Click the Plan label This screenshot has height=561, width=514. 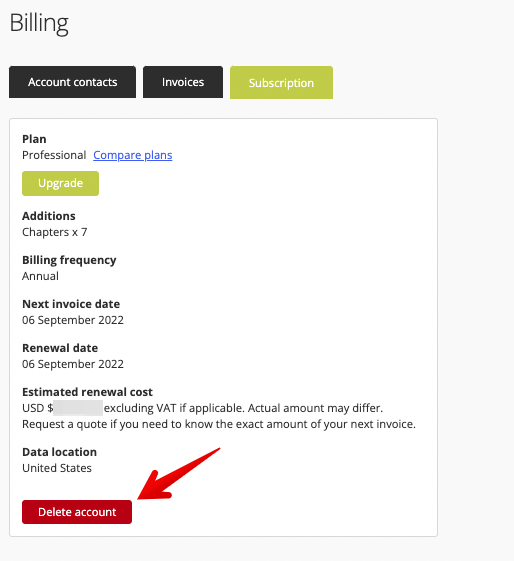point(34,139)
